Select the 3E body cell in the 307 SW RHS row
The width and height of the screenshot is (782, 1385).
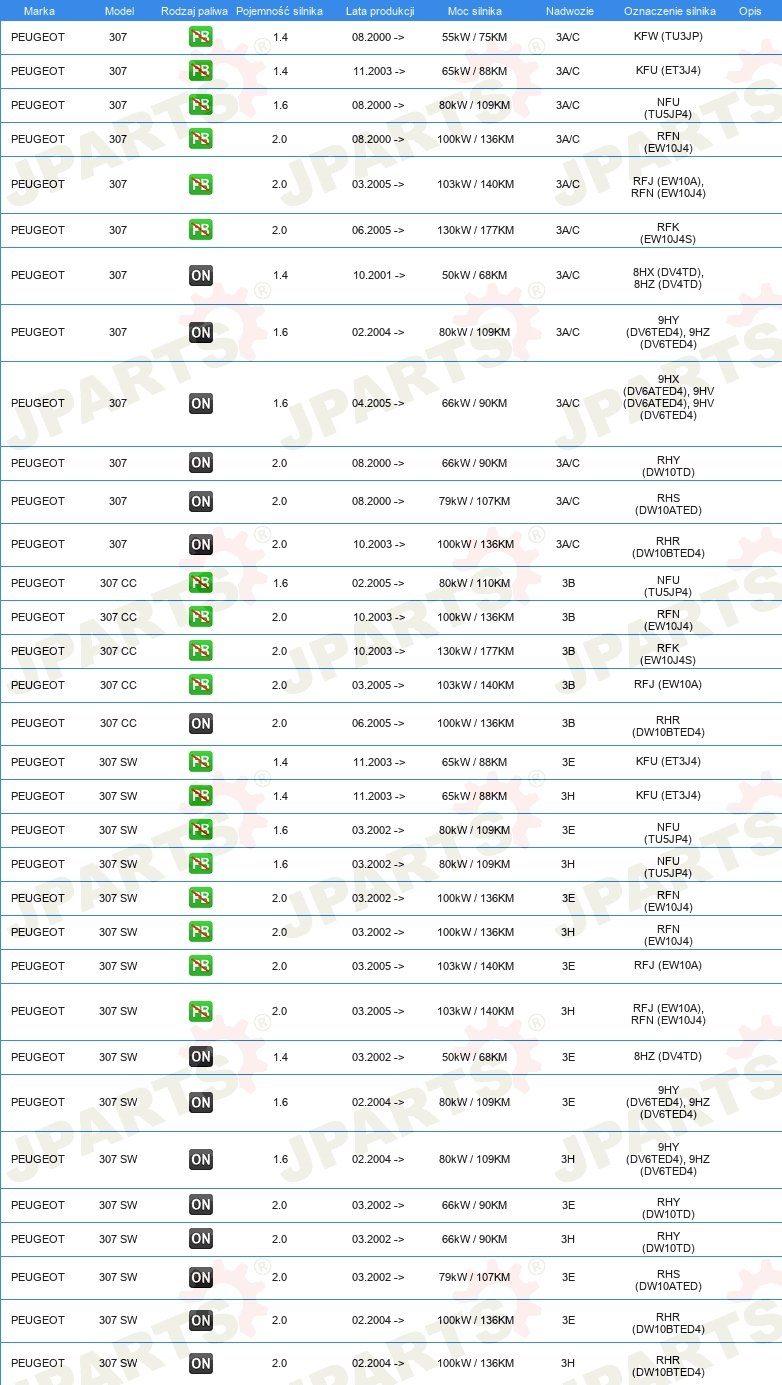[568, 1277]
